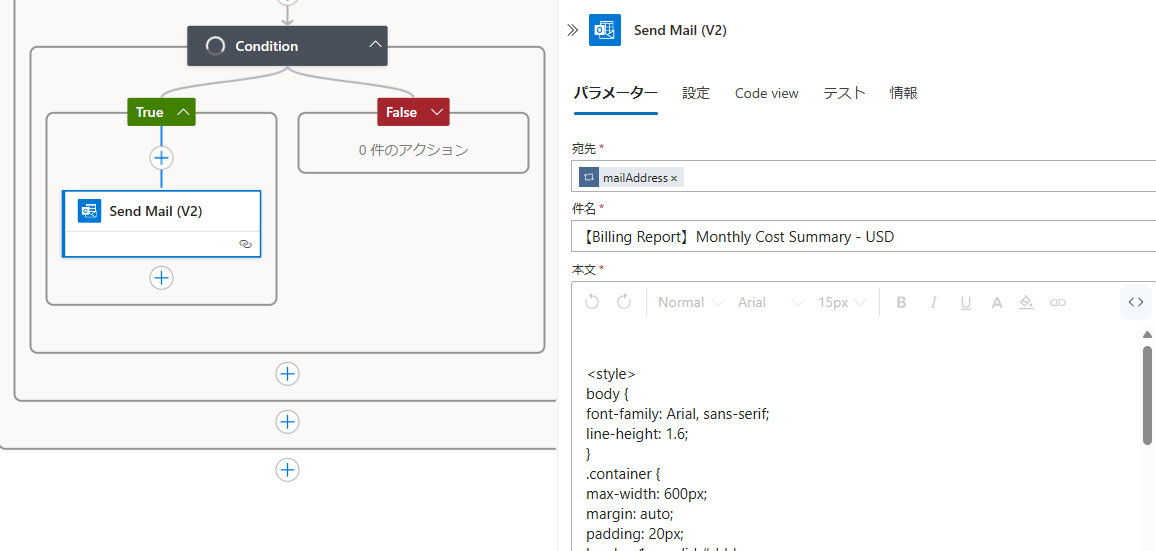Click the mailAddress token label
Screen dimensions: 1156x551
(635, 179)
